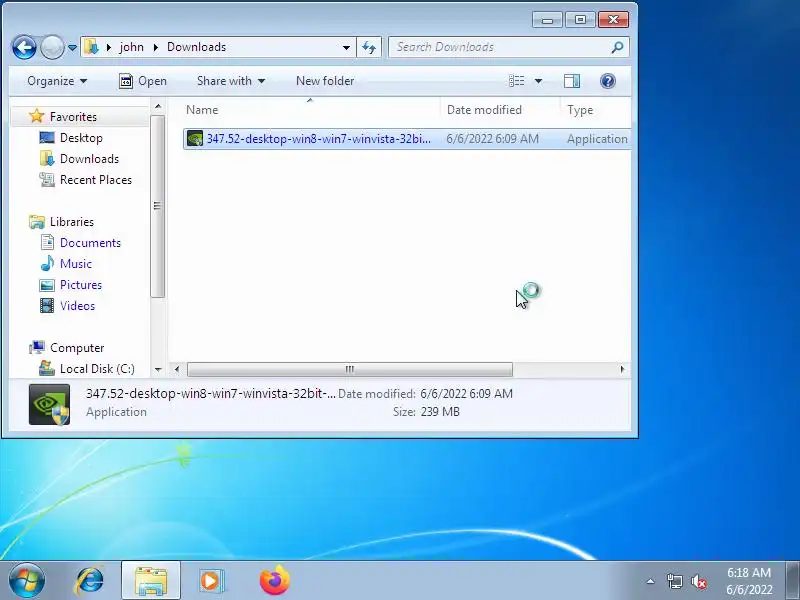Toggle the preview pane
Screen dimensions: 800x600
click(572, 81)
